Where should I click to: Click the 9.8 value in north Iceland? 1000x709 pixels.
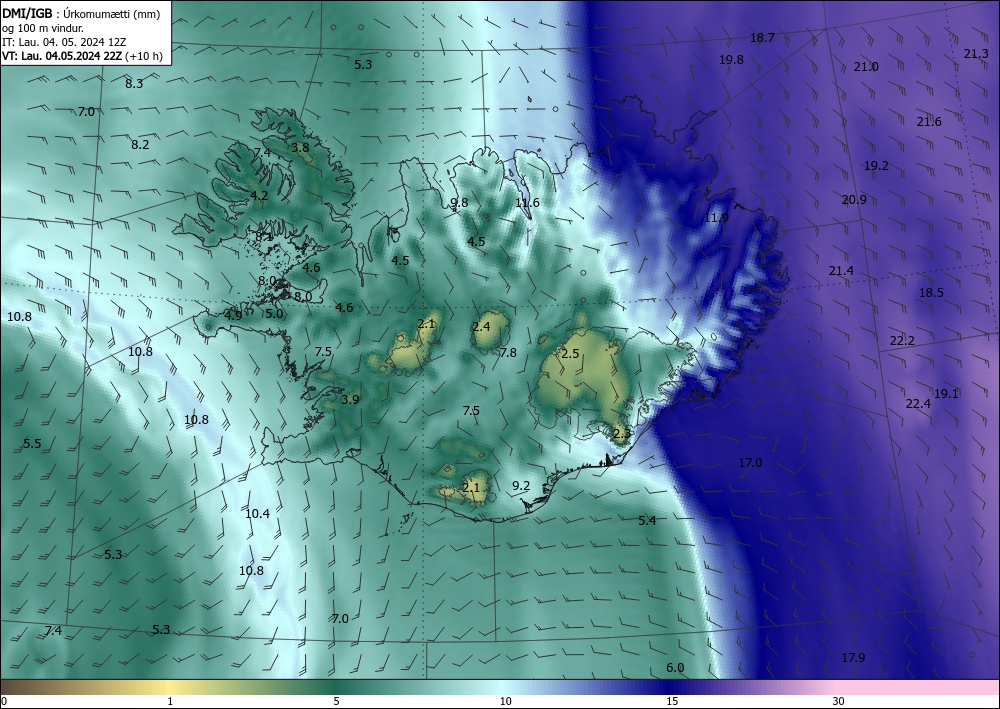pos(459,203)
